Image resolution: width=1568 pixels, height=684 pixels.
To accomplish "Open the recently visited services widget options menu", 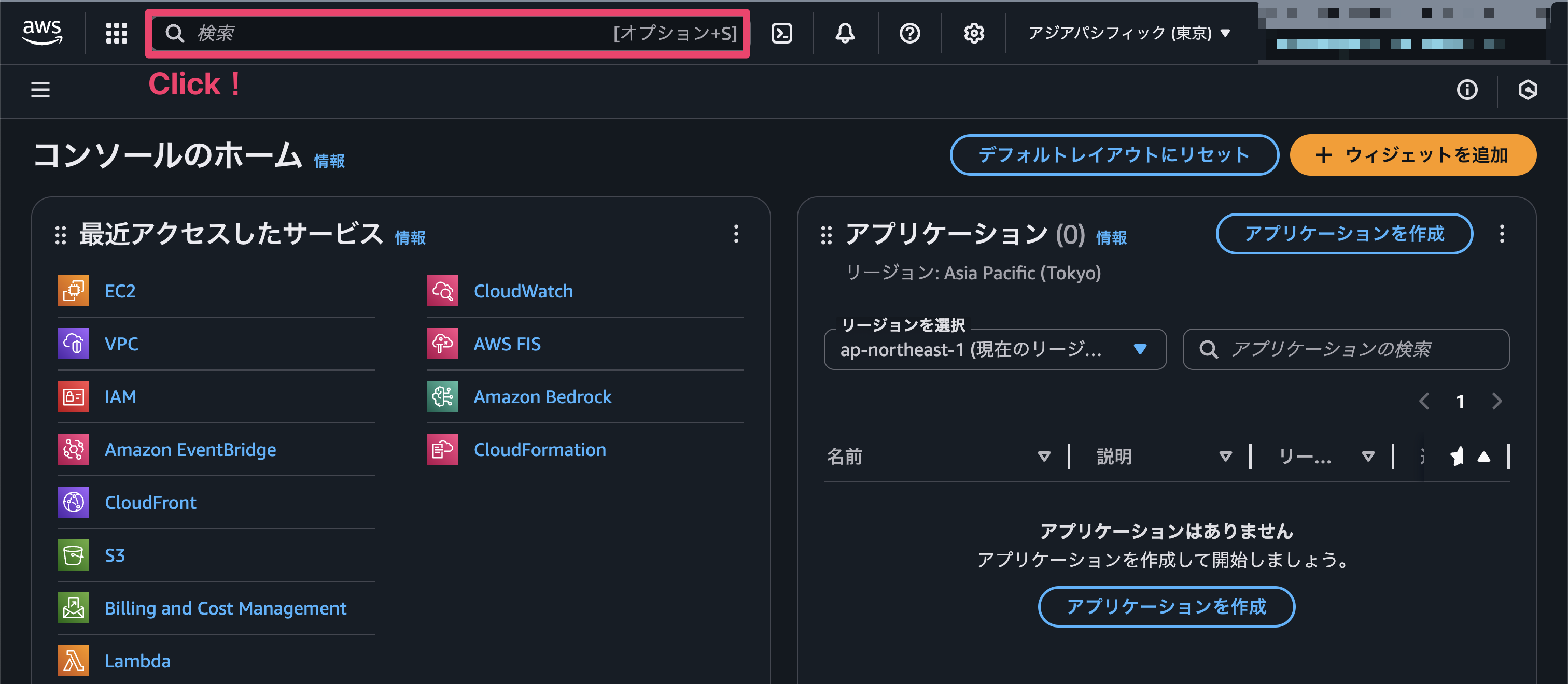I will pyautogui.click(x=736, y=234).
